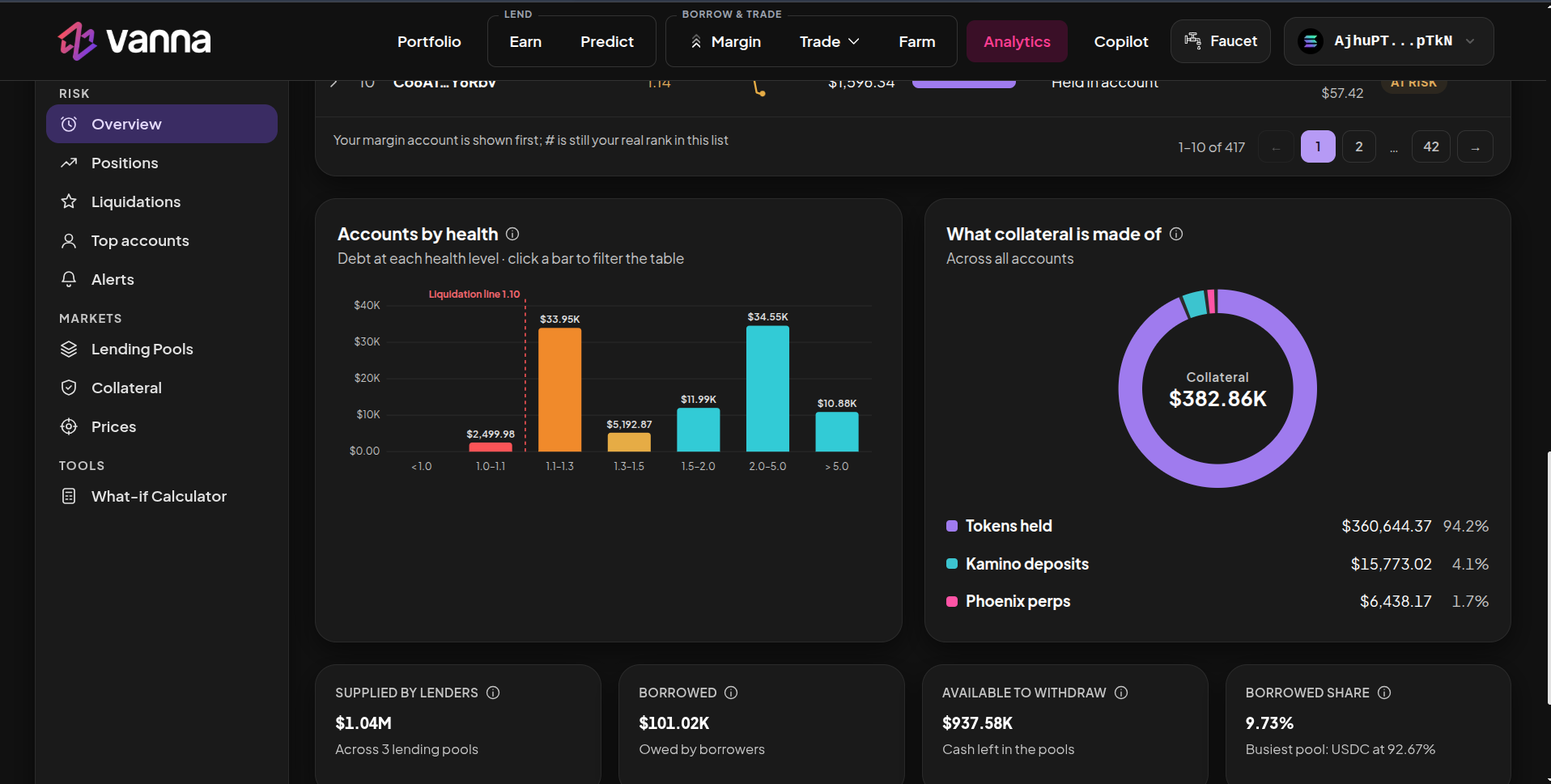Click the previous page arrow button
Viewport: 1551px width, 784px height.
[1276, 146]
